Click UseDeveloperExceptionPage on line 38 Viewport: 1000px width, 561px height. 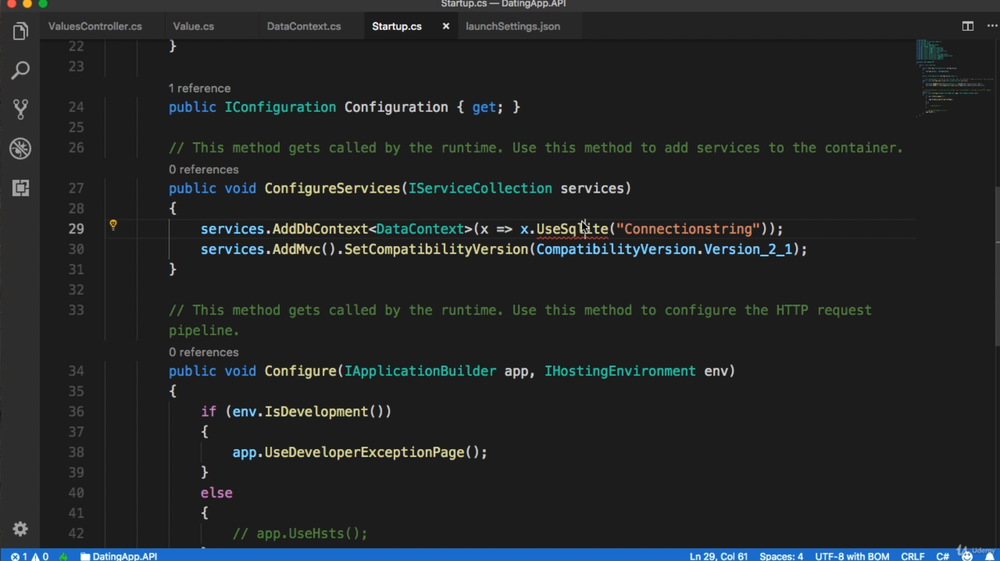[x=364, y=452]
